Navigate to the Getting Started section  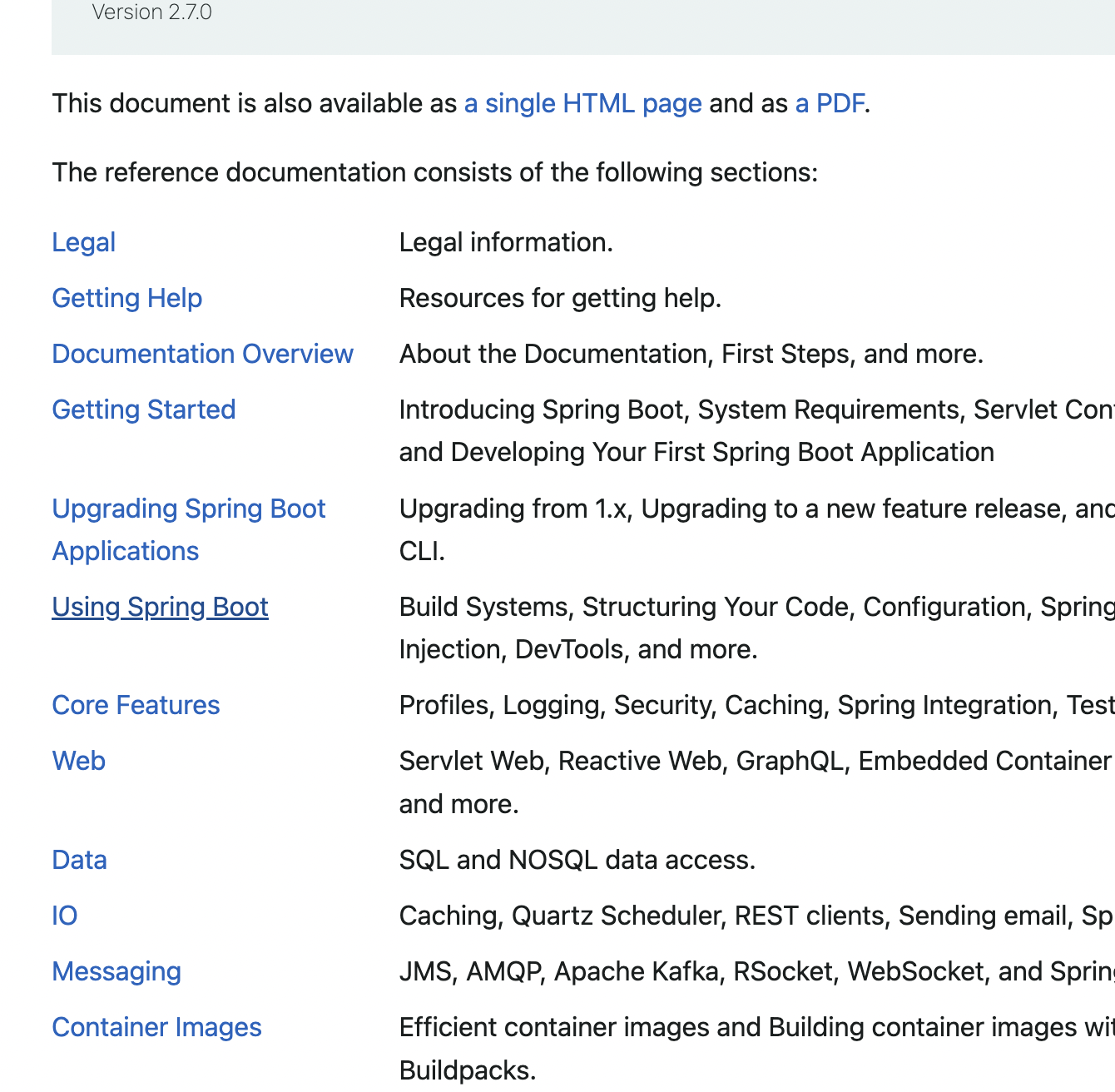click(x=143, y=409)
